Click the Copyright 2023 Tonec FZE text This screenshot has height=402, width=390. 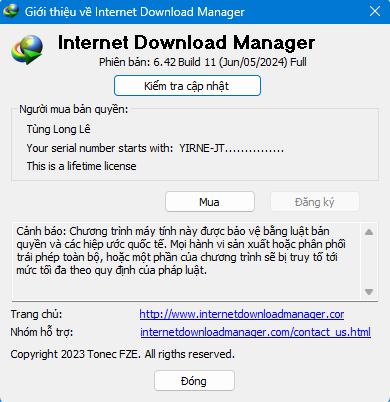point(122,354)
